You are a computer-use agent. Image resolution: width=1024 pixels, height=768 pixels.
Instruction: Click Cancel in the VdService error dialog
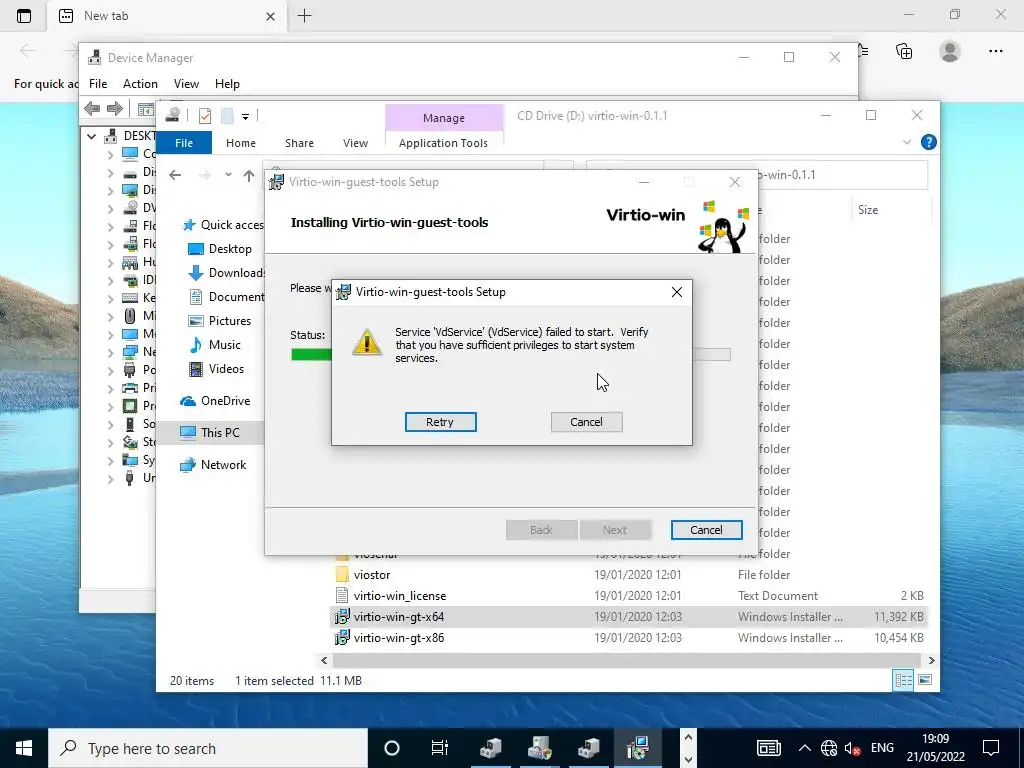(x=586, y=422)
